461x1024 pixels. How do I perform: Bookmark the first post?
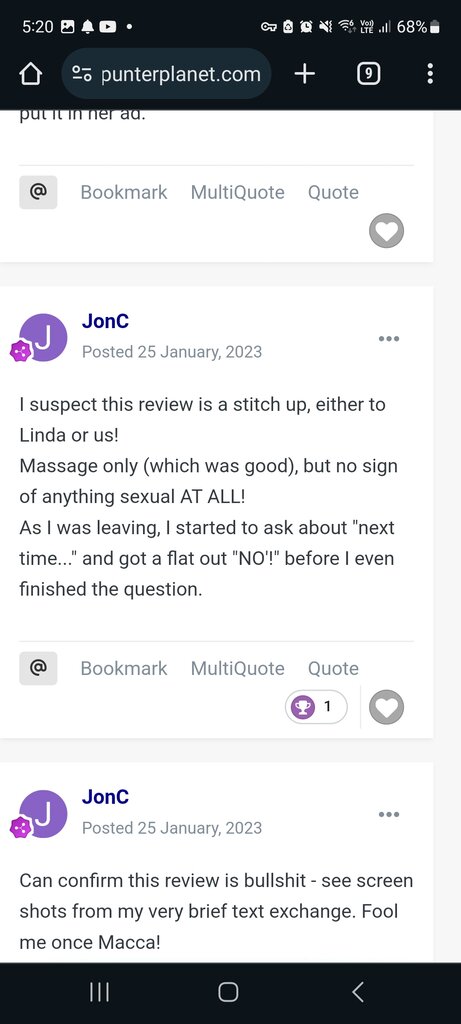(124, 193)
